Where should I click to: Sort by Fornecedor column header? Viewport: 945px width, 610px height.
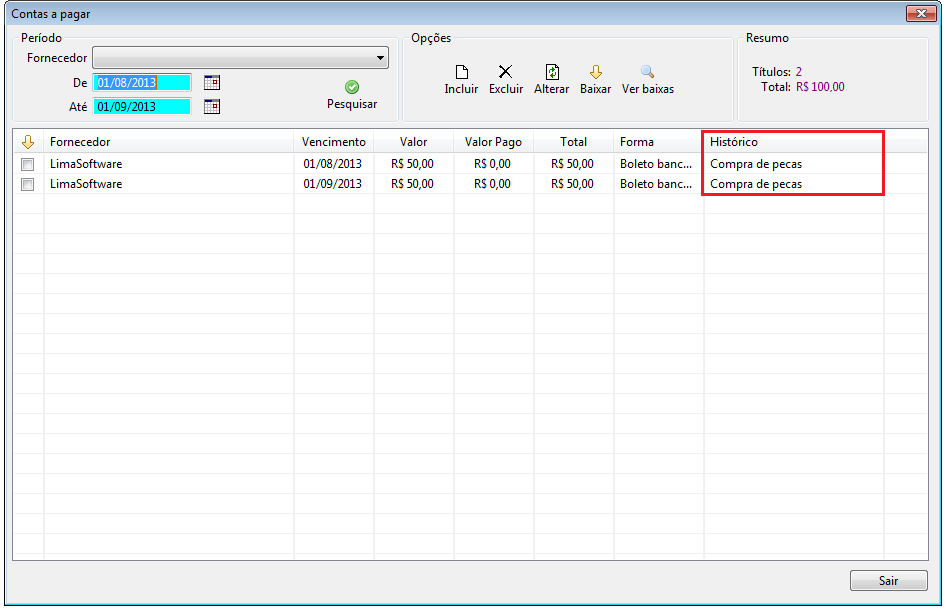click(x=169, y=142)
